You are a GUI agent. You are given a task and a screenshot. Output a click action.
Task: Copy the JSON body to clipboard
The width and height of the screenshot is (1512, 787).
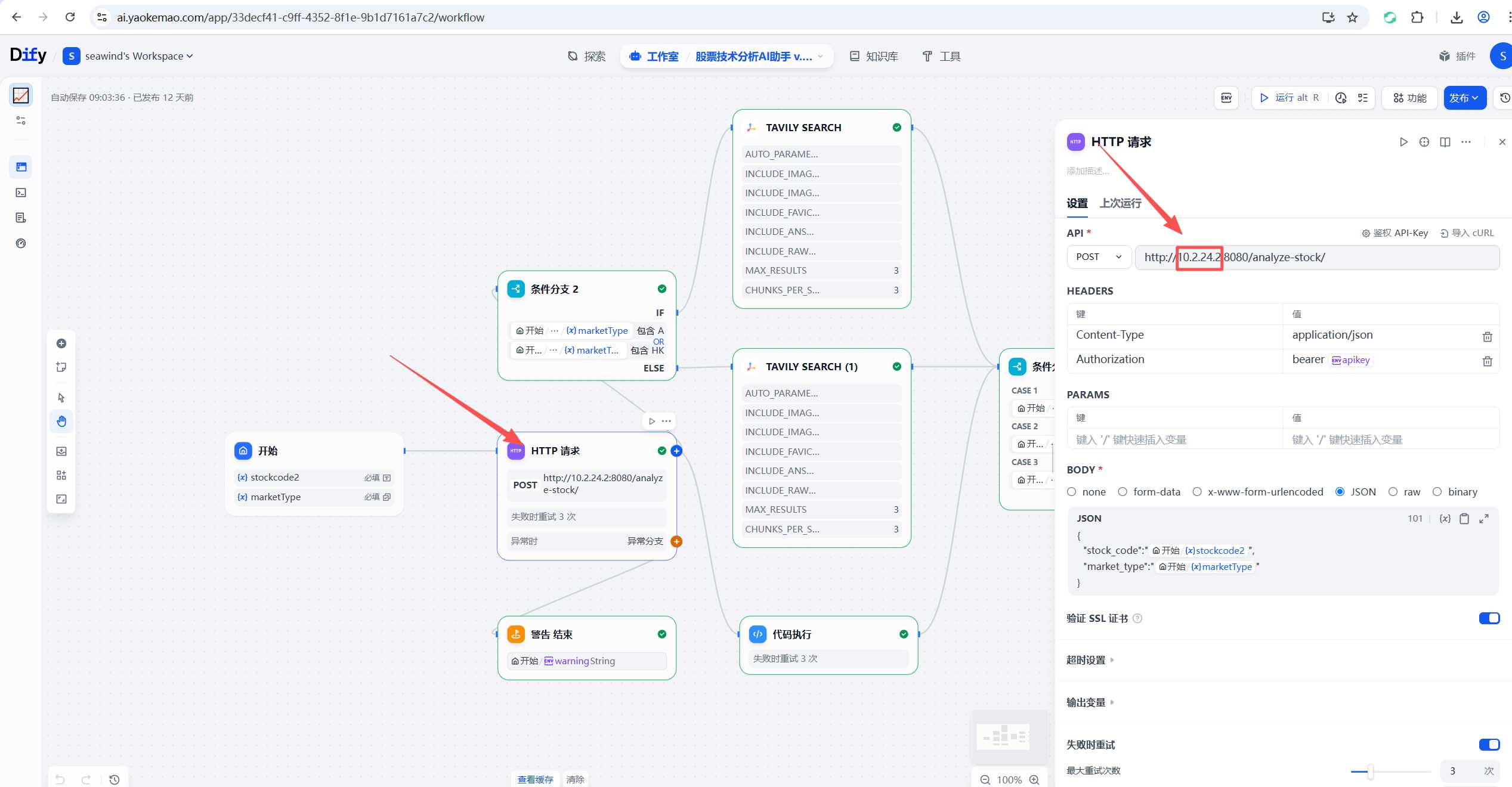[1464, 519]
